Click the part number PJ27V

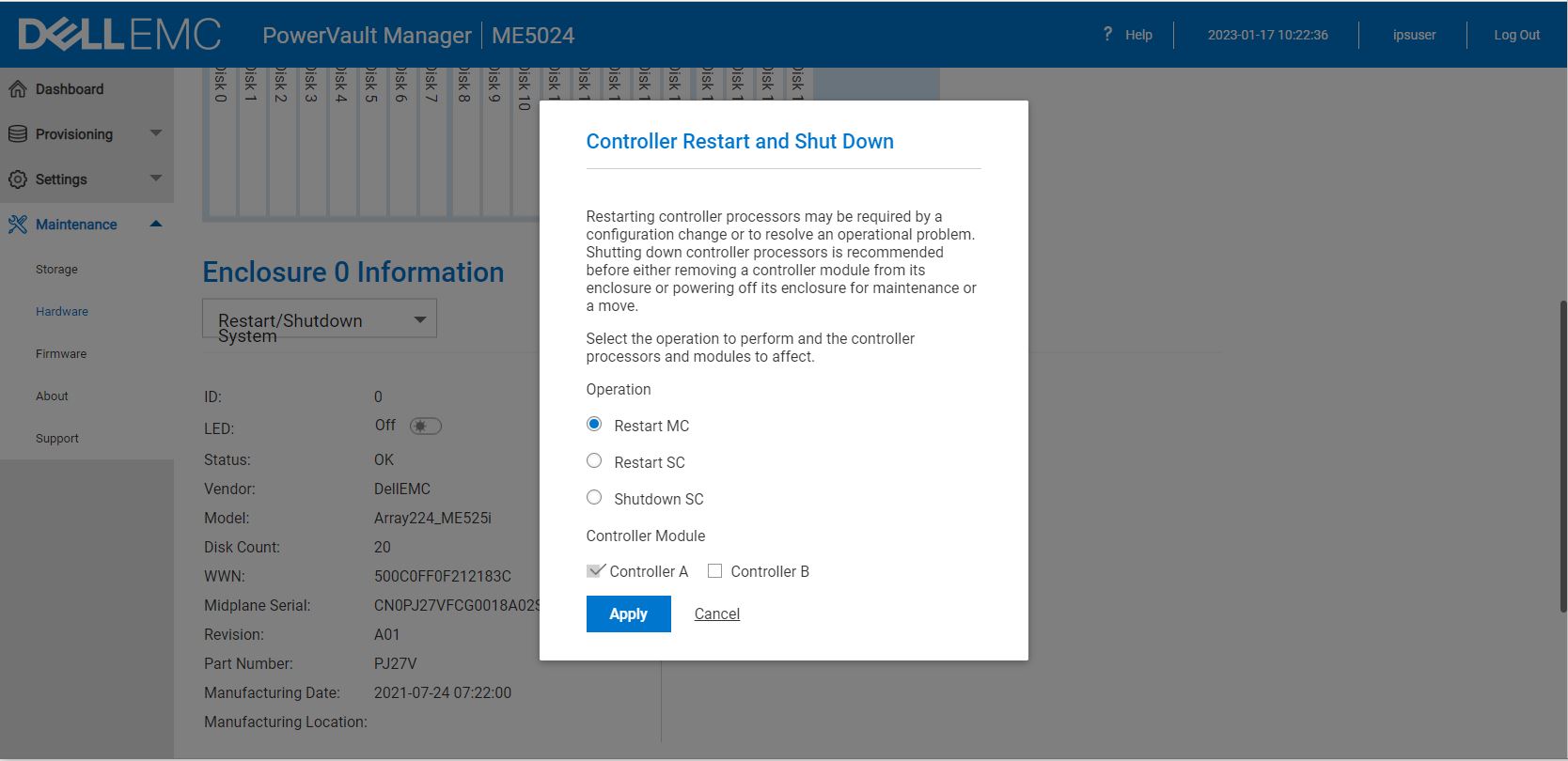(395, 663)
